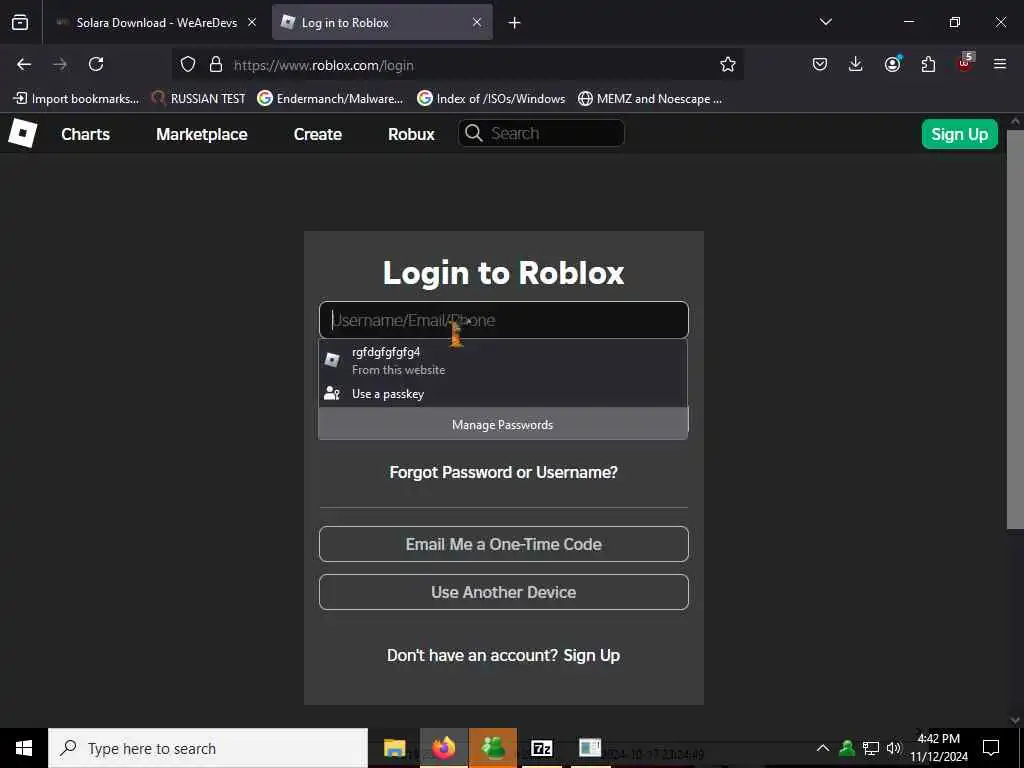
Task: Open the Pocket save icon
Action: (x=820, y=64)
